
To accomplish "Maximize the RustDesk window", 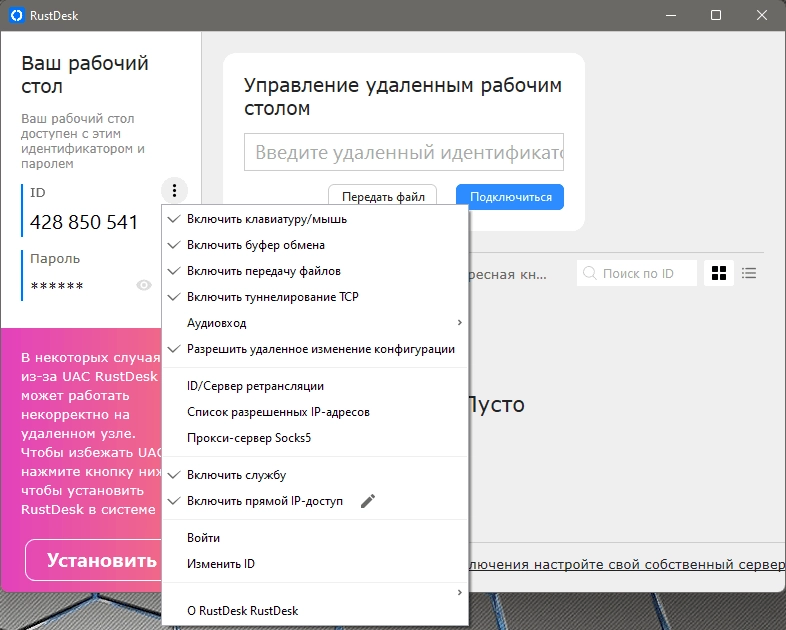I will point(716,16).
